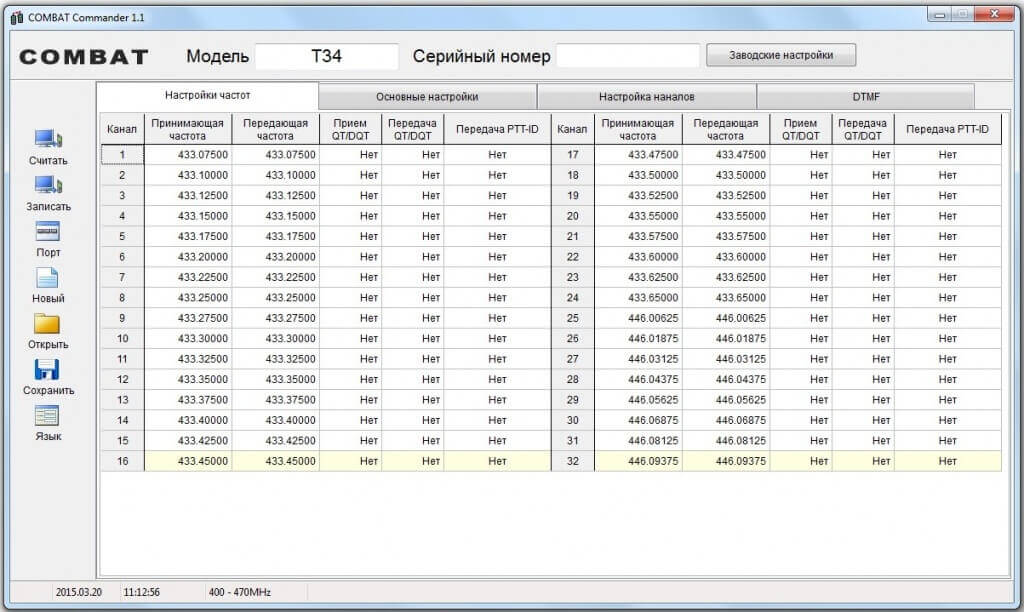Open the Настройка каналов tab

[647, 97]
